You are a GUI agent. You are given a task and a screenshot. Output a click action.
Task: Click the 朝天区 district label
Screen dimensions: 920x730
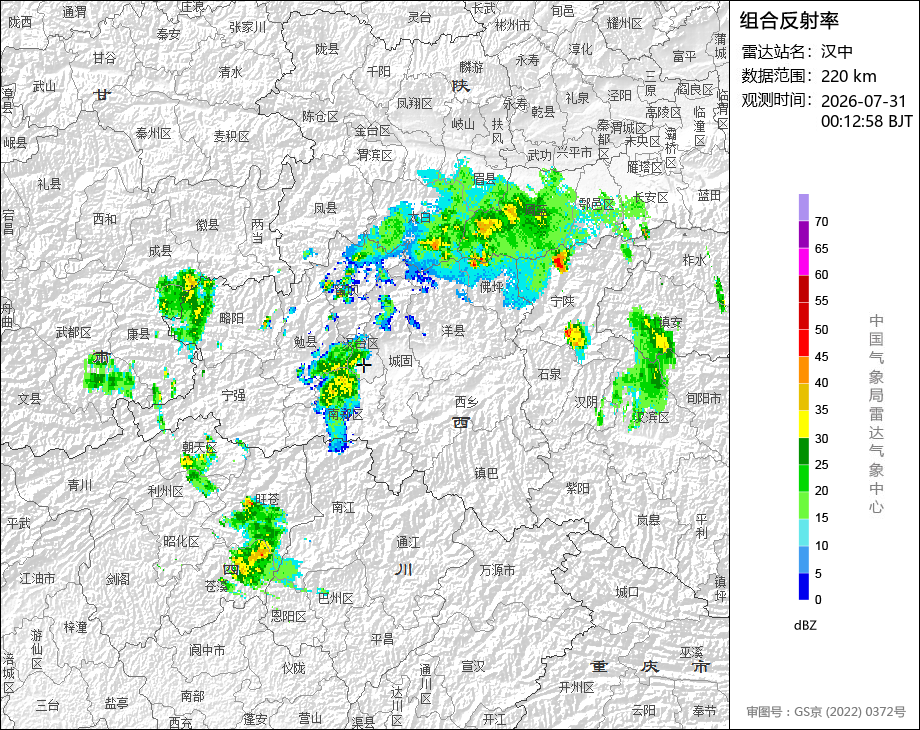point(199,447)
